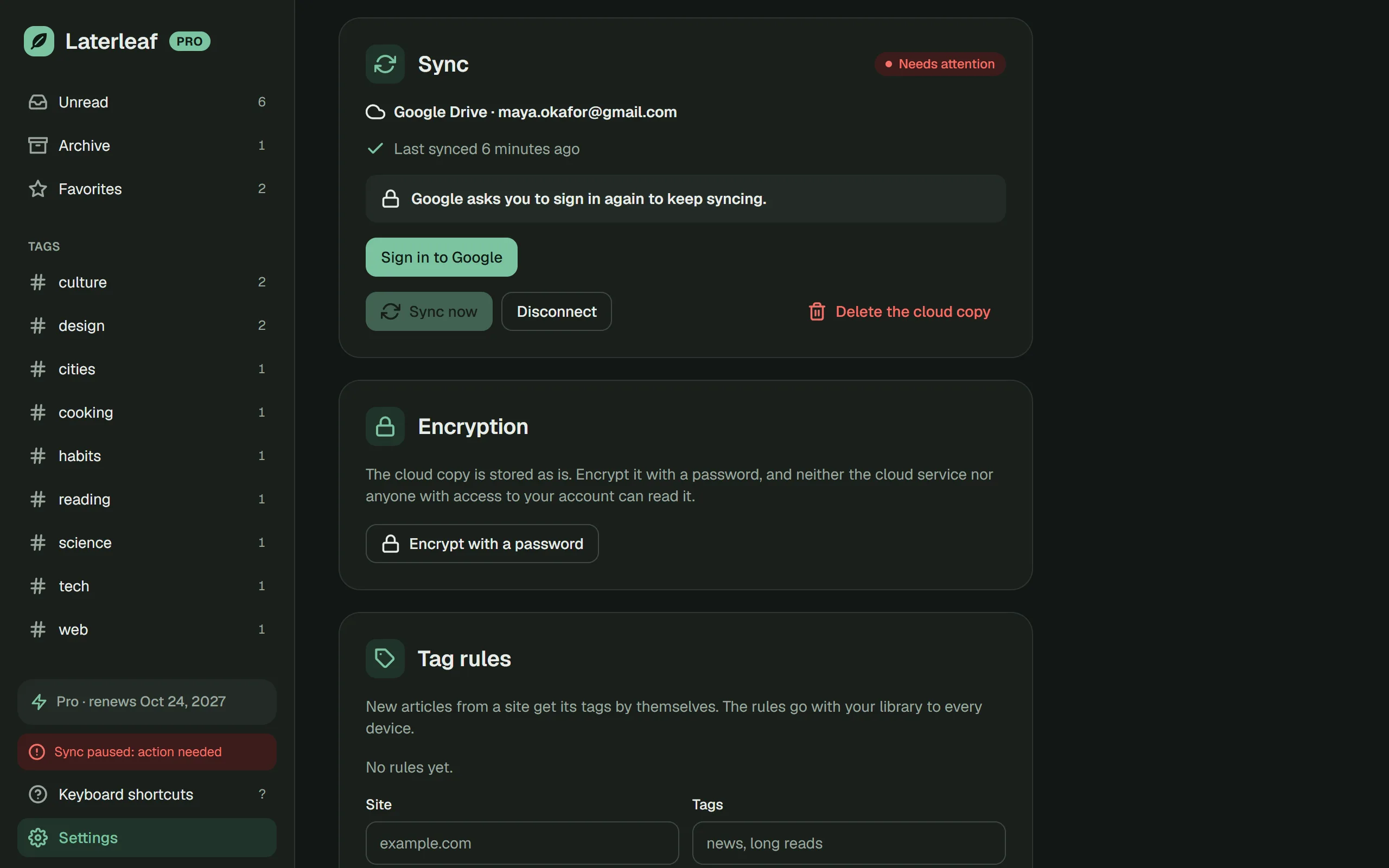Click the Encryption section lock icon

(x=385, y=426)
